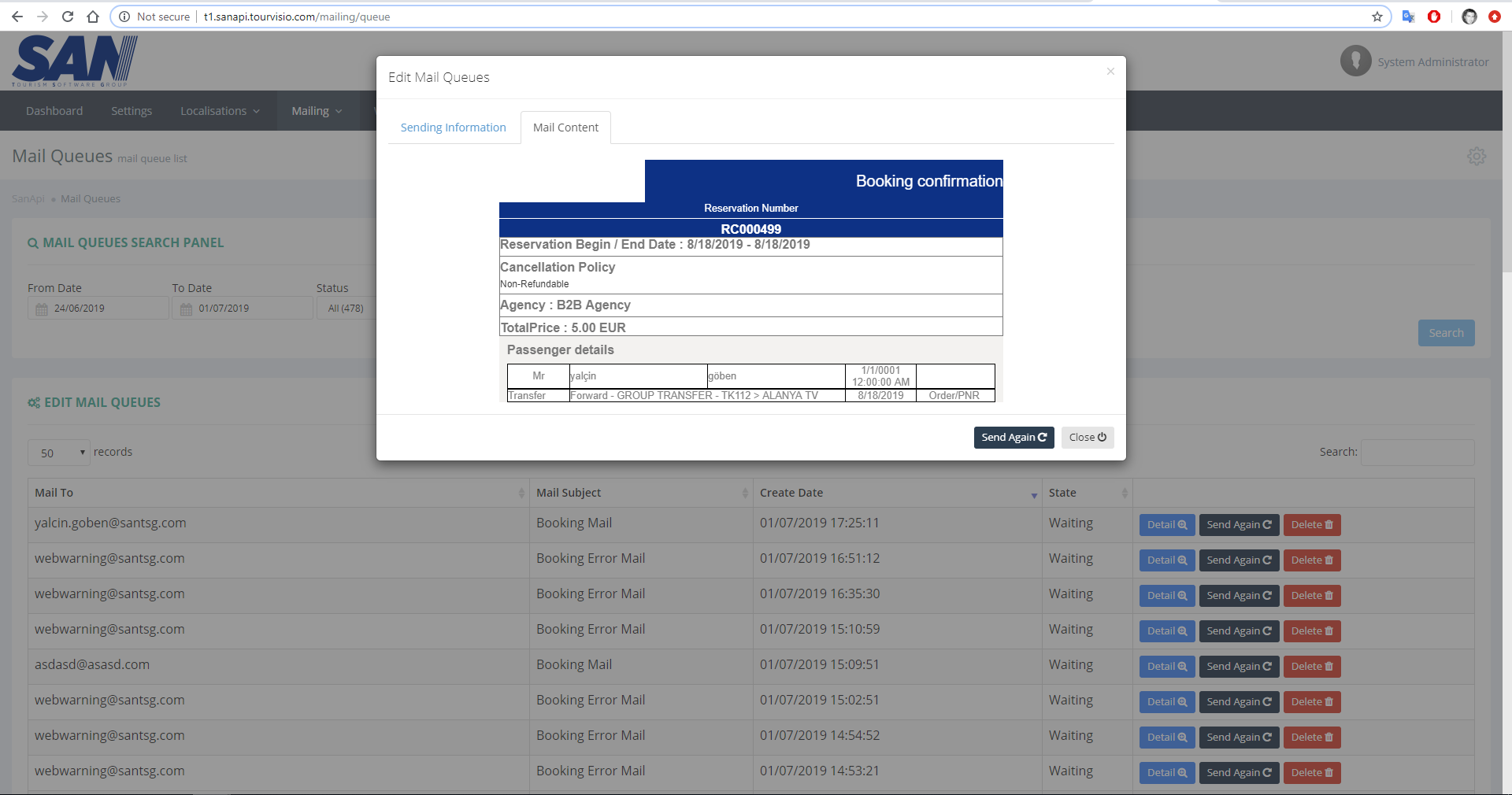Click the table Search input field
The image size is (1512, 795).
tap(1417, 453)
